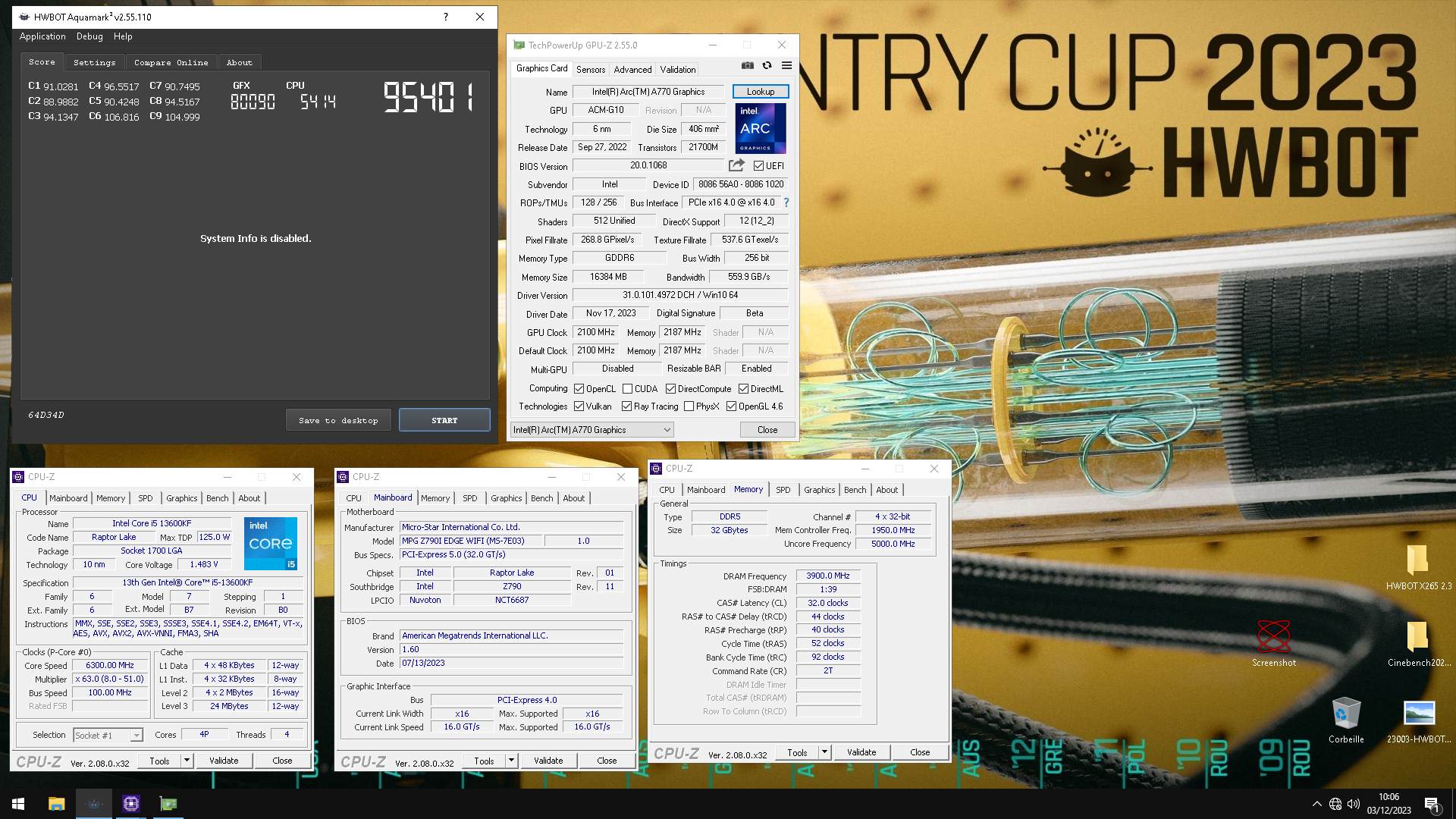Click GPU-Z taskbar icon
The height and width of the screenshot is (819, 1456).
click(x=168, y=804)
